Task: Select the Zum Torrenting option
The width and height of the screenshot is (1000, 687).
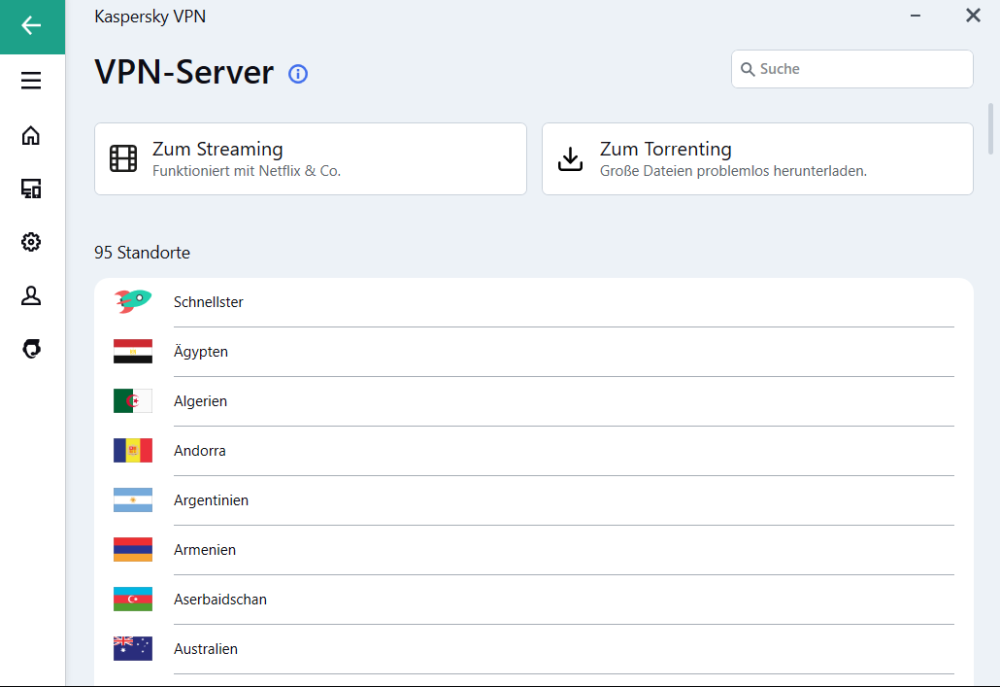Action: pos(757,159)
